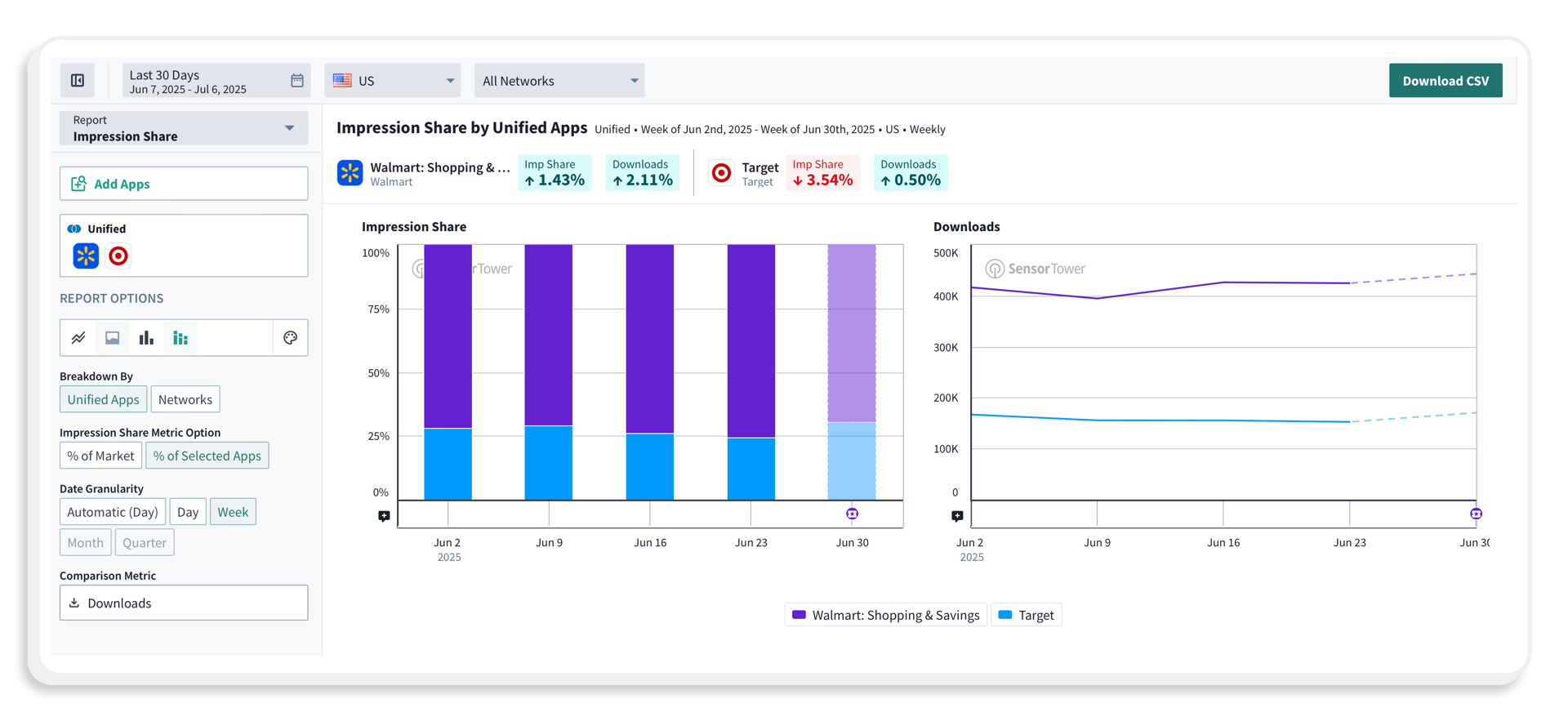Screen dimensions: 1568x712
Task: Open the Comparison Metric Downloads selector
Action: [x=184, y=603]
